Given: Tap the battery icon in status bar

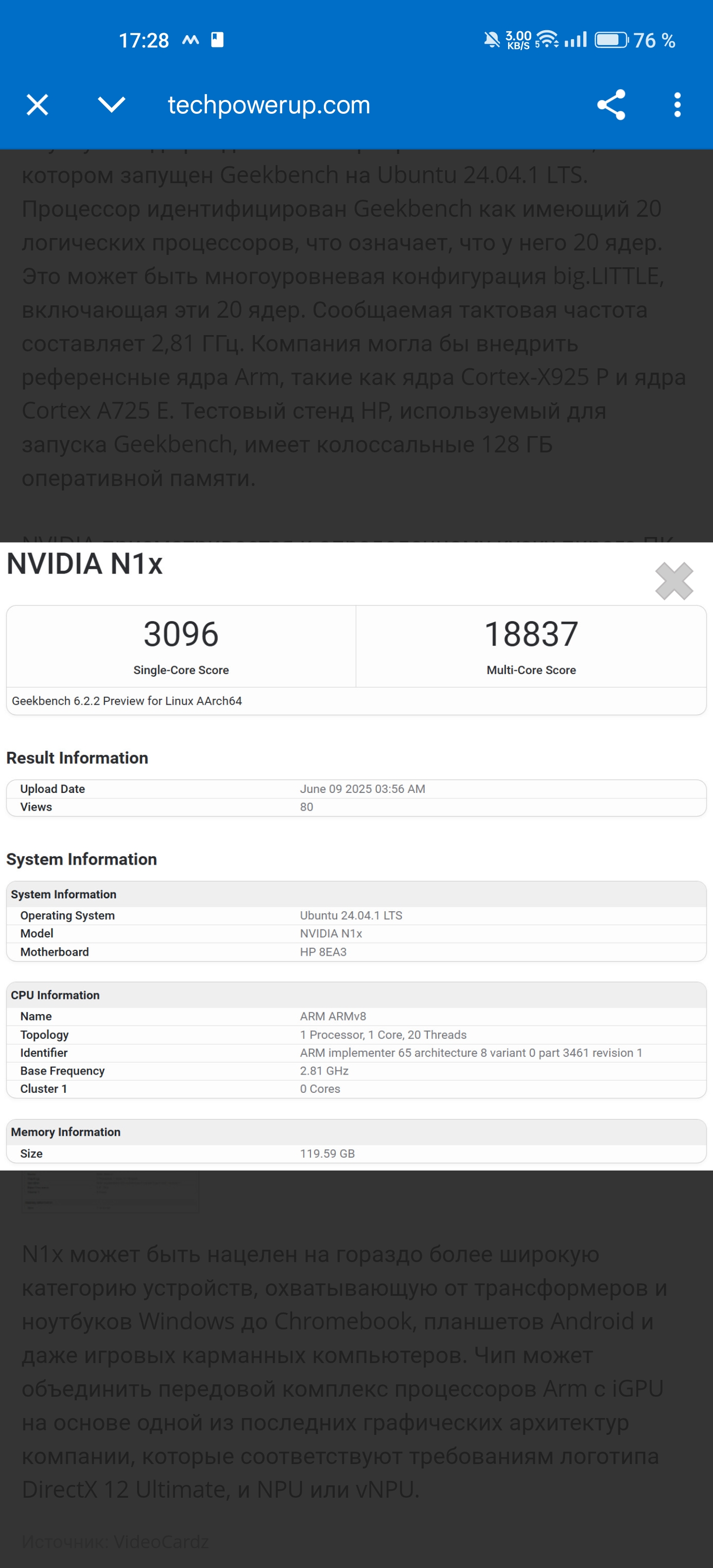Looking at the screenshot, I should pos(611,40).
